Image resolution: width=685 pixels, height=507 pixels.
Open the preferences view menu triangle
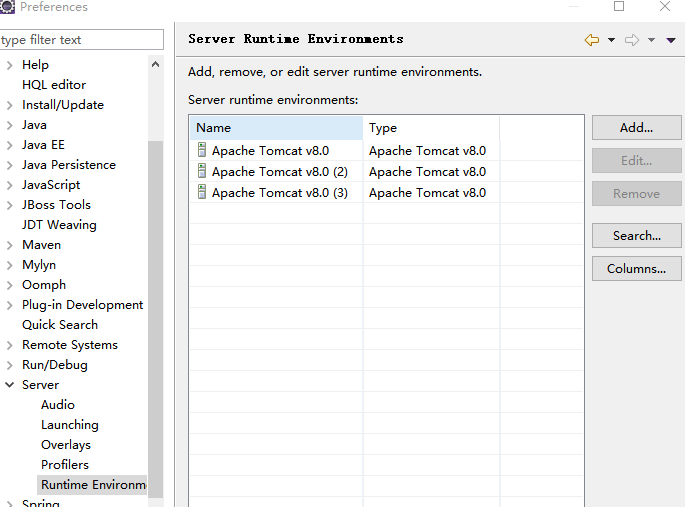pyautogui.click(x=671, y=40)
